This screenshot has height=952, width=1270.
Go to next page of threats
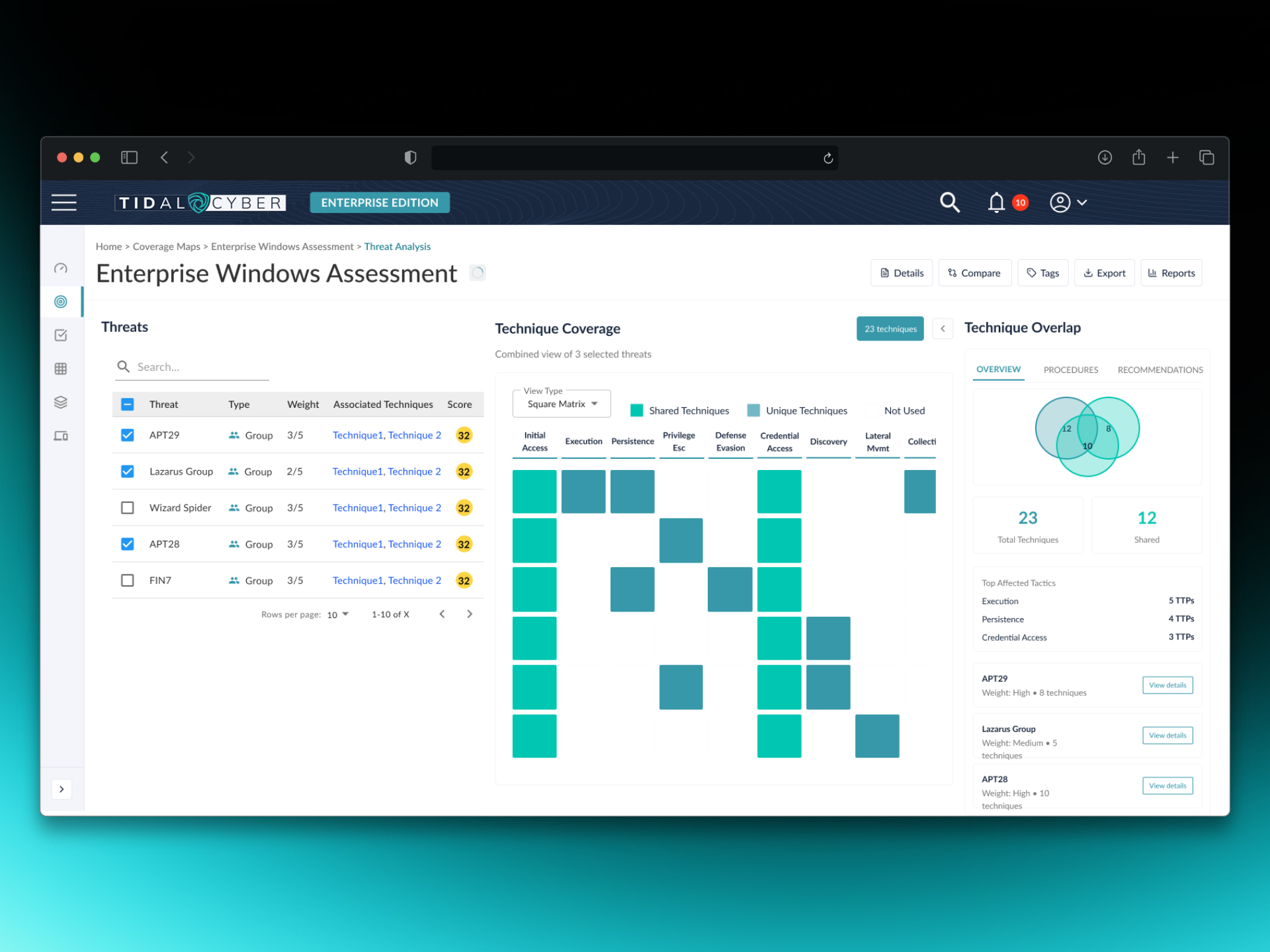[470, 614]
